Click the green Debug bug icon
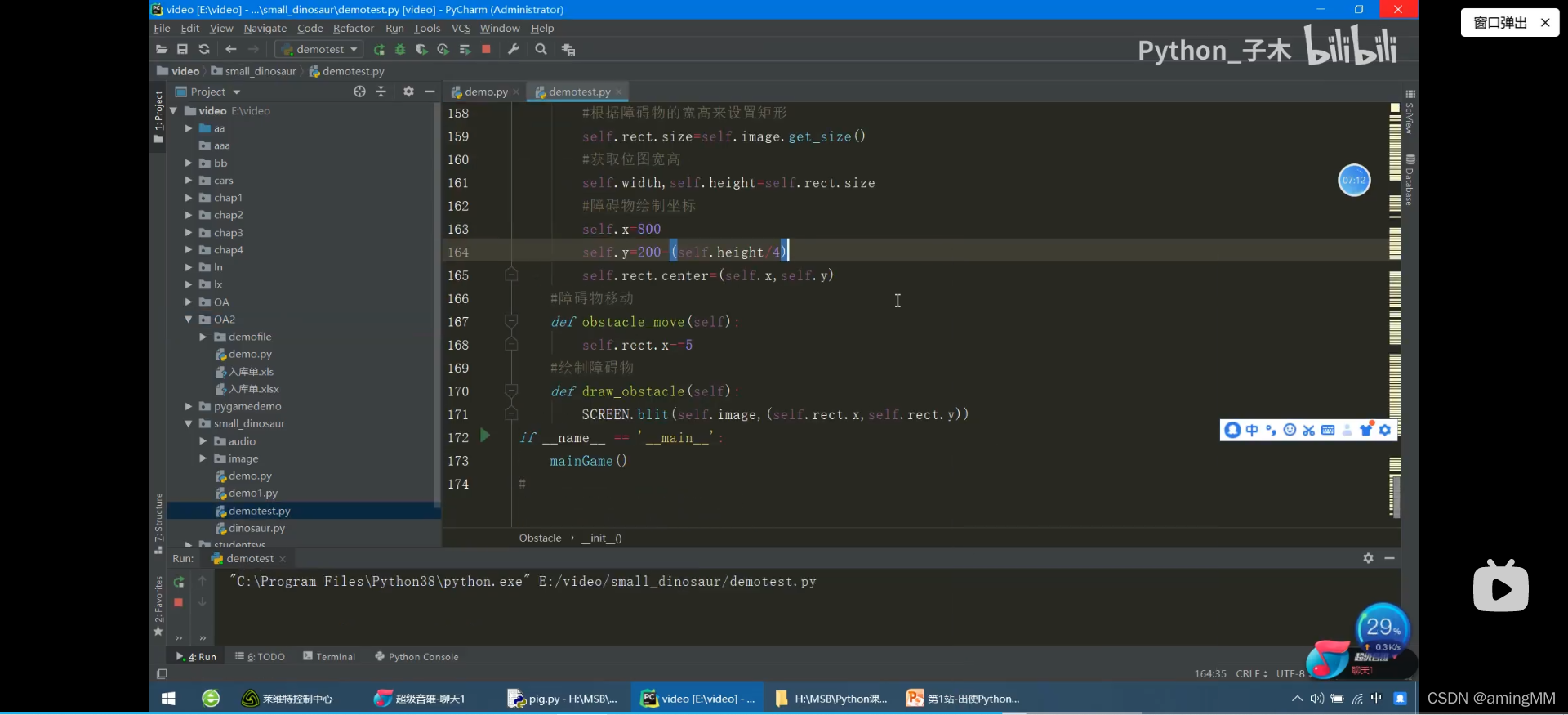 click(x=400, y=49)
